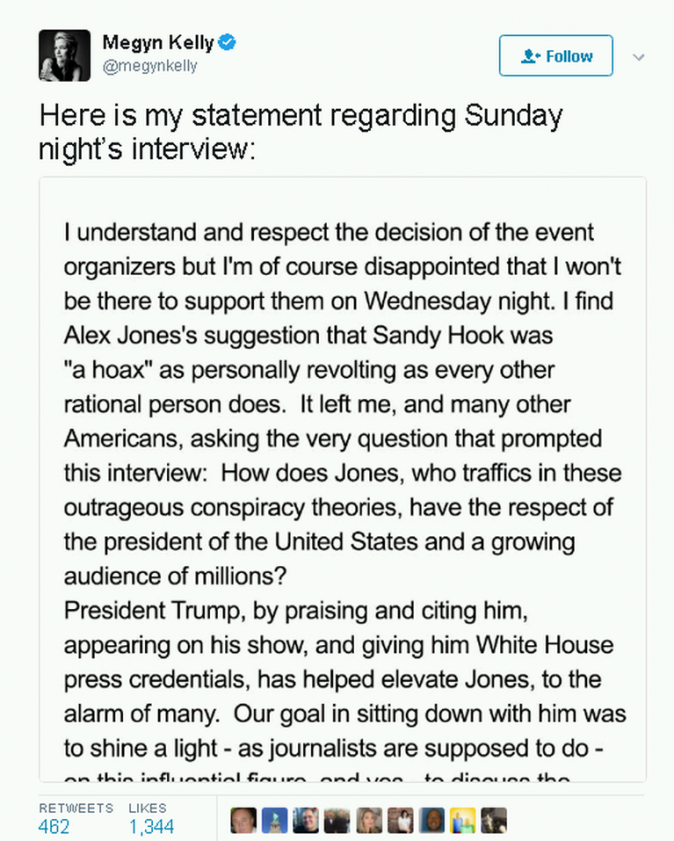Click the seventh liker avatar in the row

click(x=431, y=821)
